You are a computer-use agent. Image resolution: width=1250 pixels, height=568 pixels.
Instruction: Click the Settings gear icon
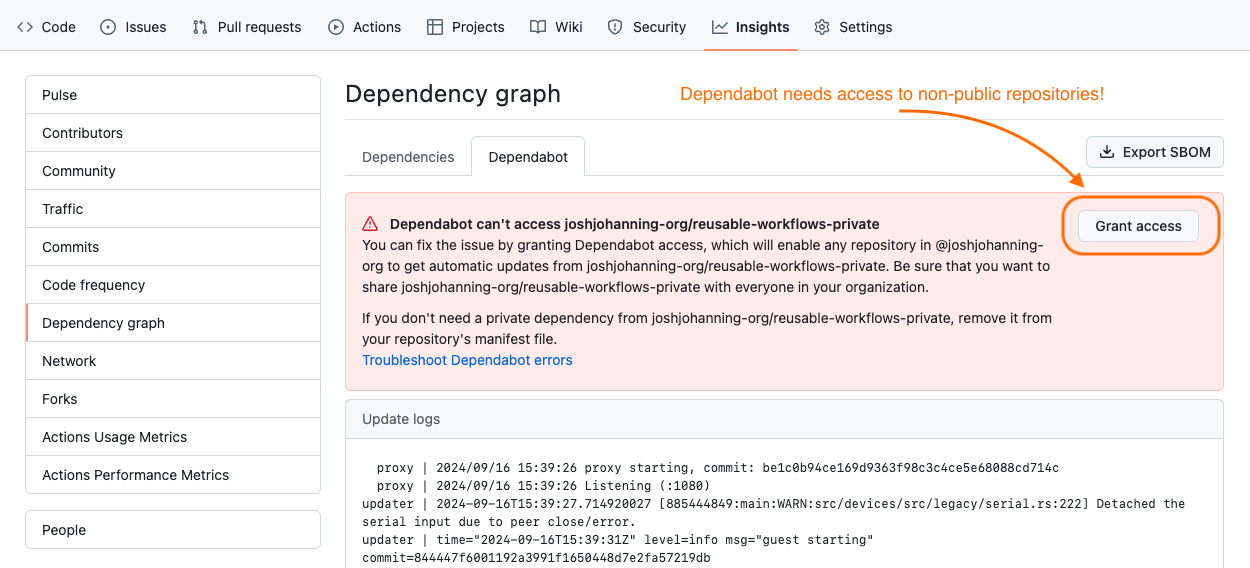tap(822, 27)
